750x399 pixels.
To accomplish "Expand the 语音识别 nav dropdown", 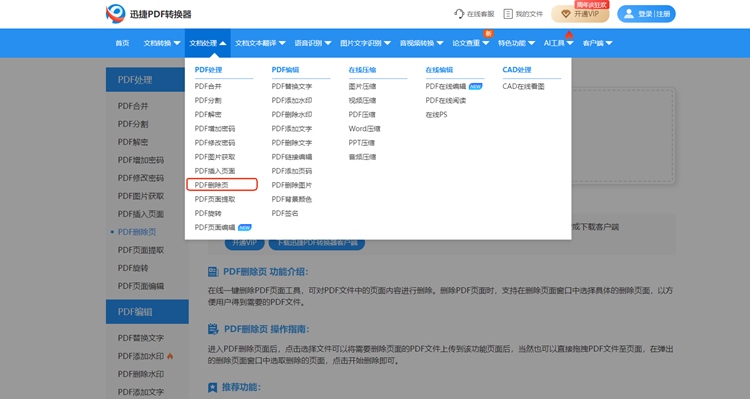I will pos(313,43).
